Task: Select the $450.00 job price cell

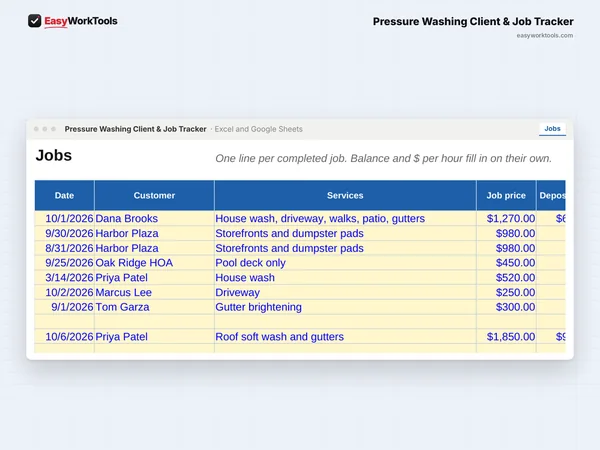Action: 506,263
